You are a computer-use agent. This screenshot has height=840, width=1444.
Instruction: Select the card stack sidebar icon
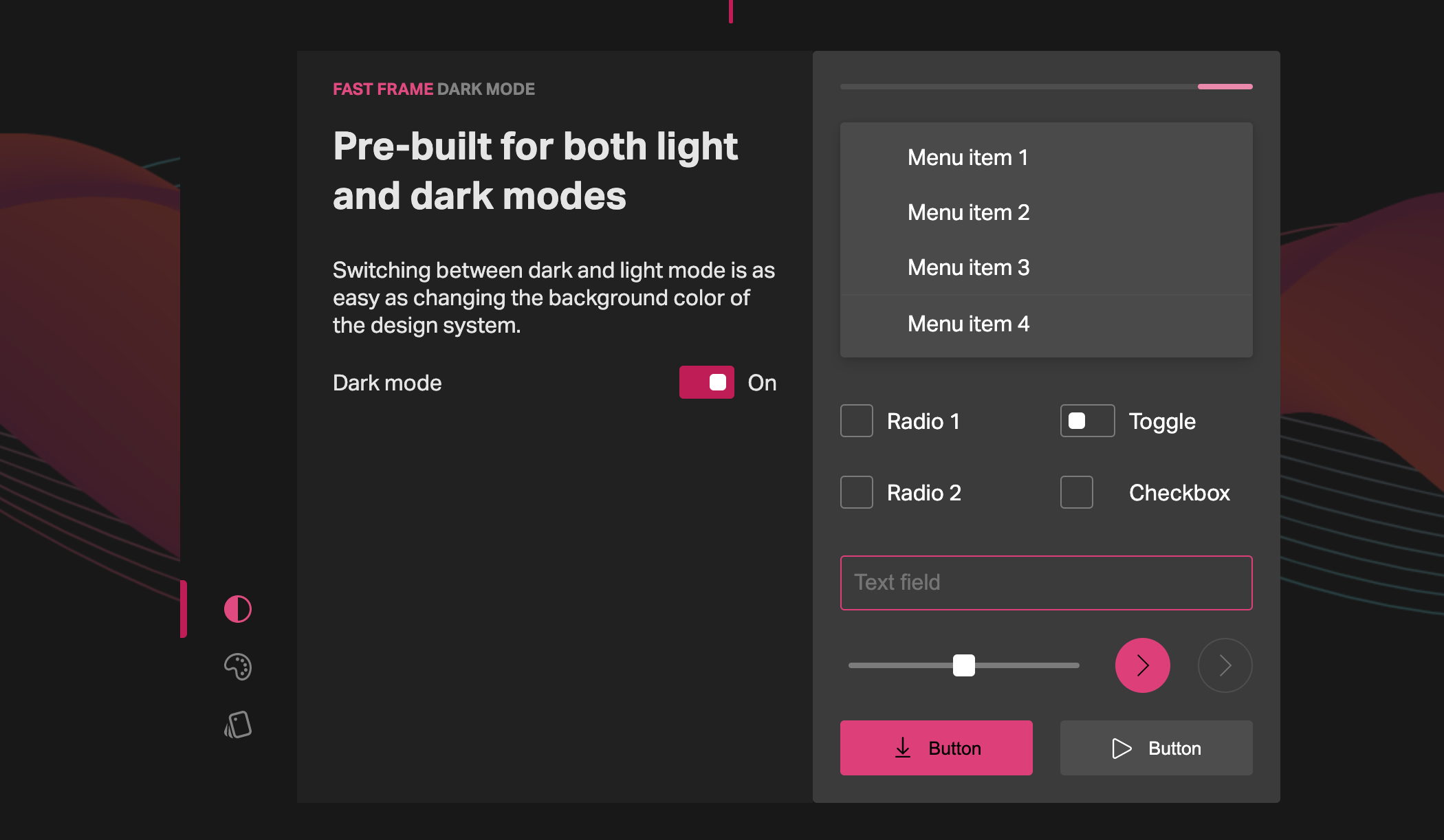[x=237, y=725]
